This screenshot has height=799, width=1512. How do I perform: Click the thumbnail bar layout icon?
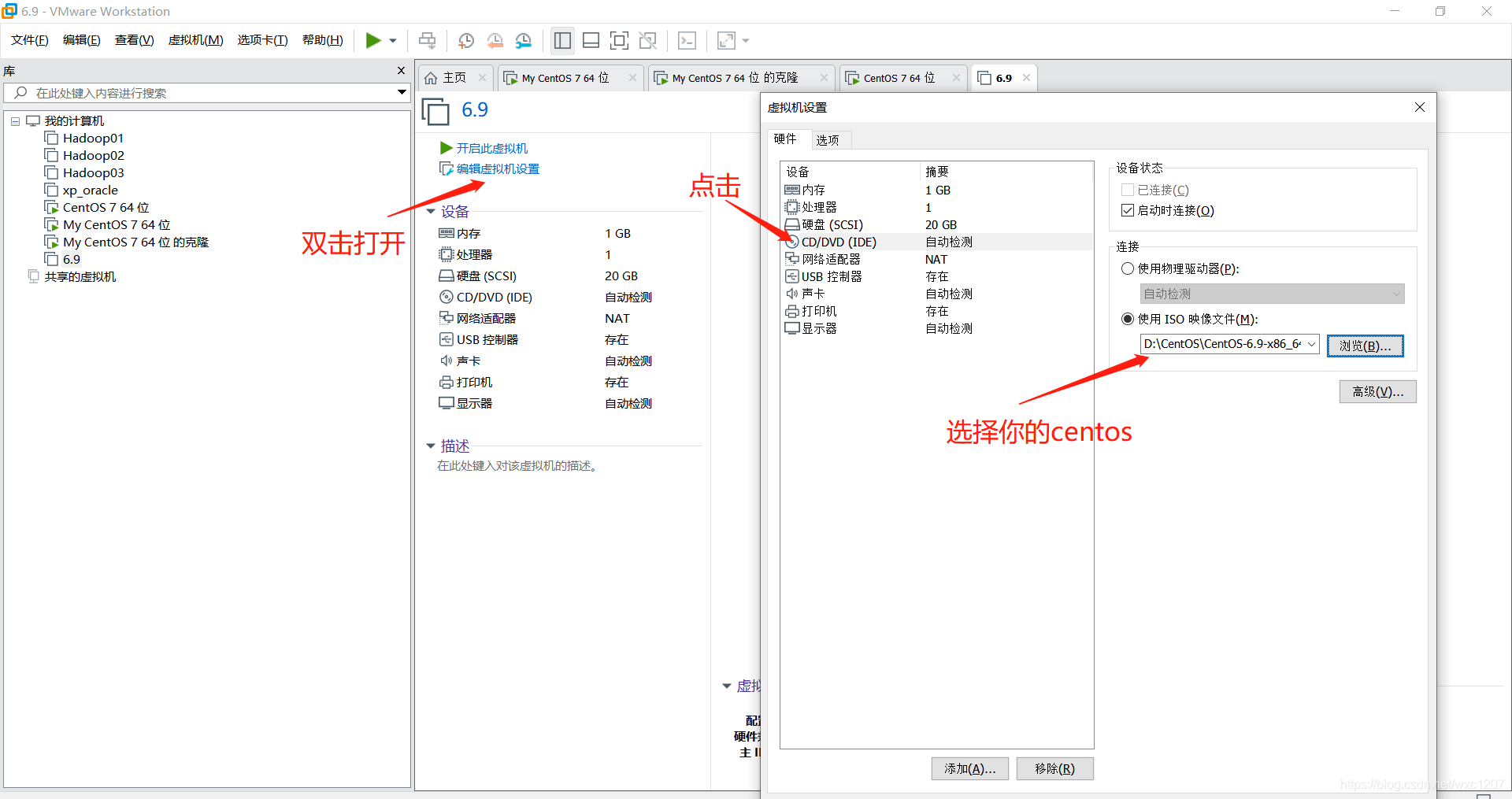click(x=591, y=40)
